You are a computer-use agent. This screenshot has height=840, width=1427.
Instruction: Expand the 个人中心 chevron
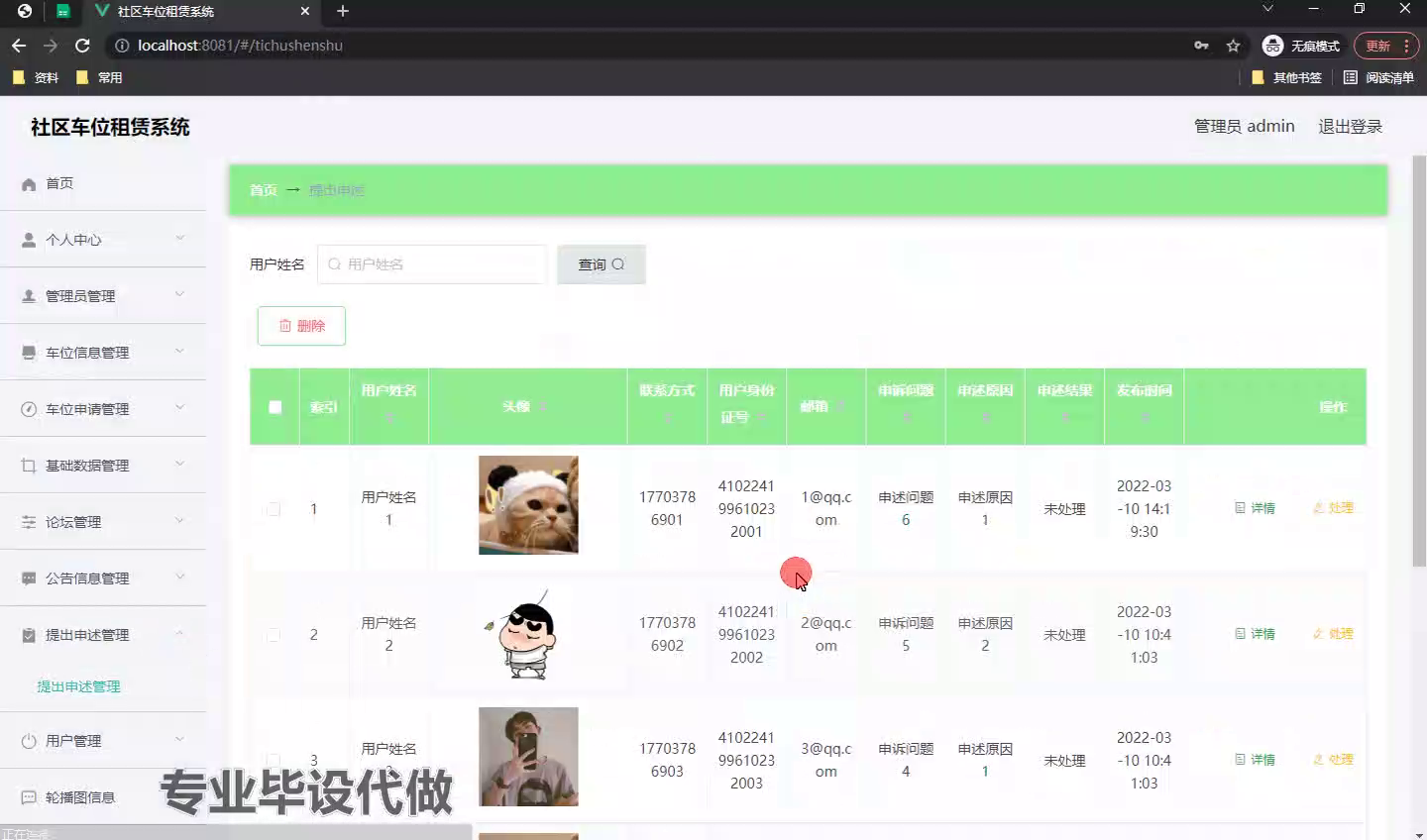click(179, 238)
